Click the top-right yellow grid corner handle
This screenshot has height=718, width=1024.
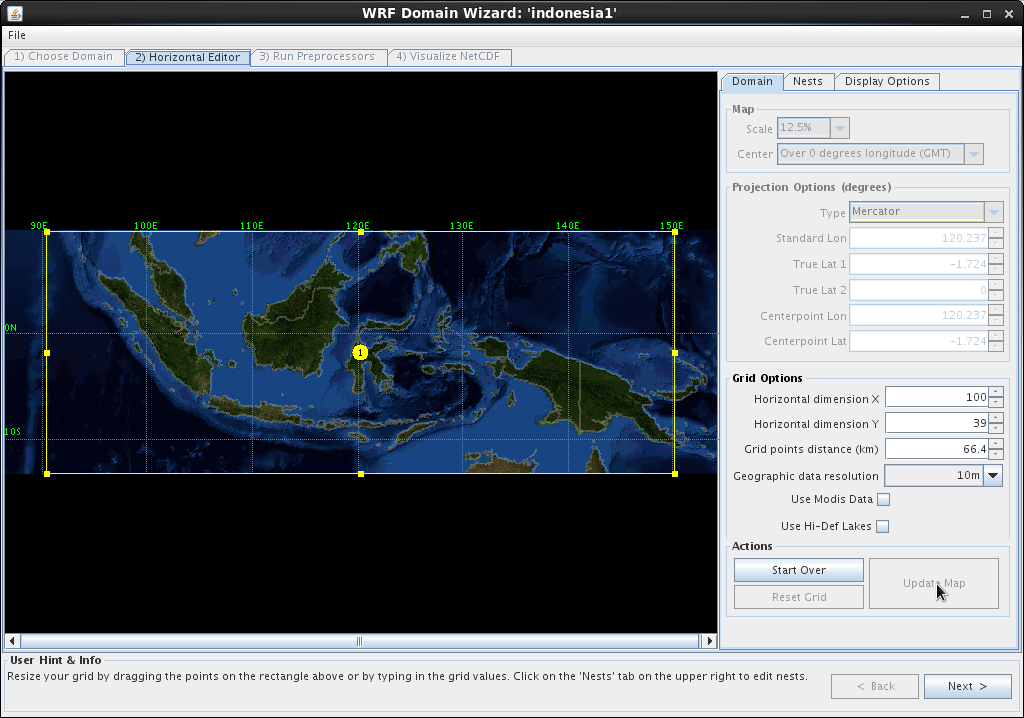(675, 232)
